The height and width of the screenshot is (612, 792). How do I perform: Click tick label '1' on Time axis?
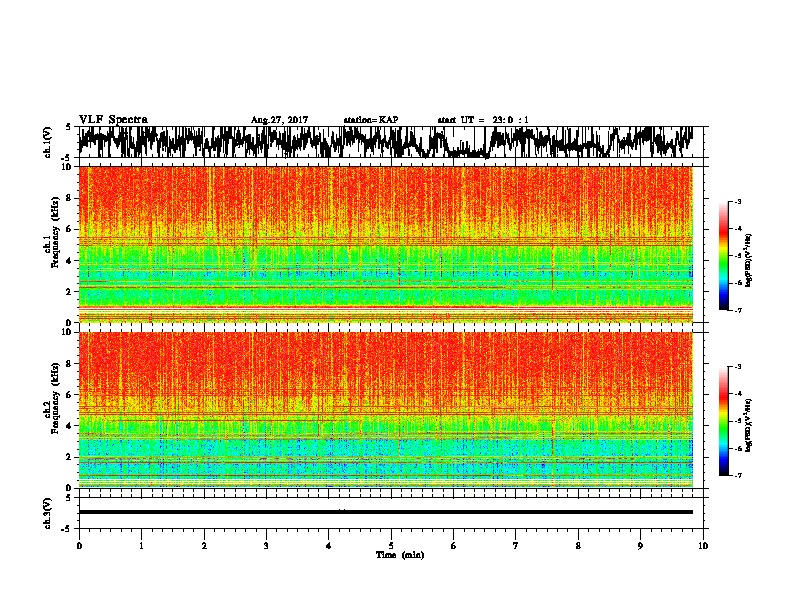coord(141,546)
